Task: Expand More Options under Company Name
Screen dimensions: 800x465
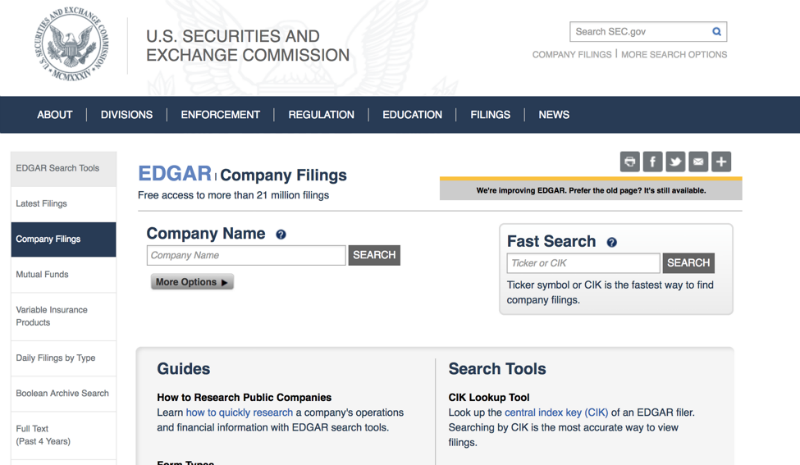Action: click(x=192, y=282)
